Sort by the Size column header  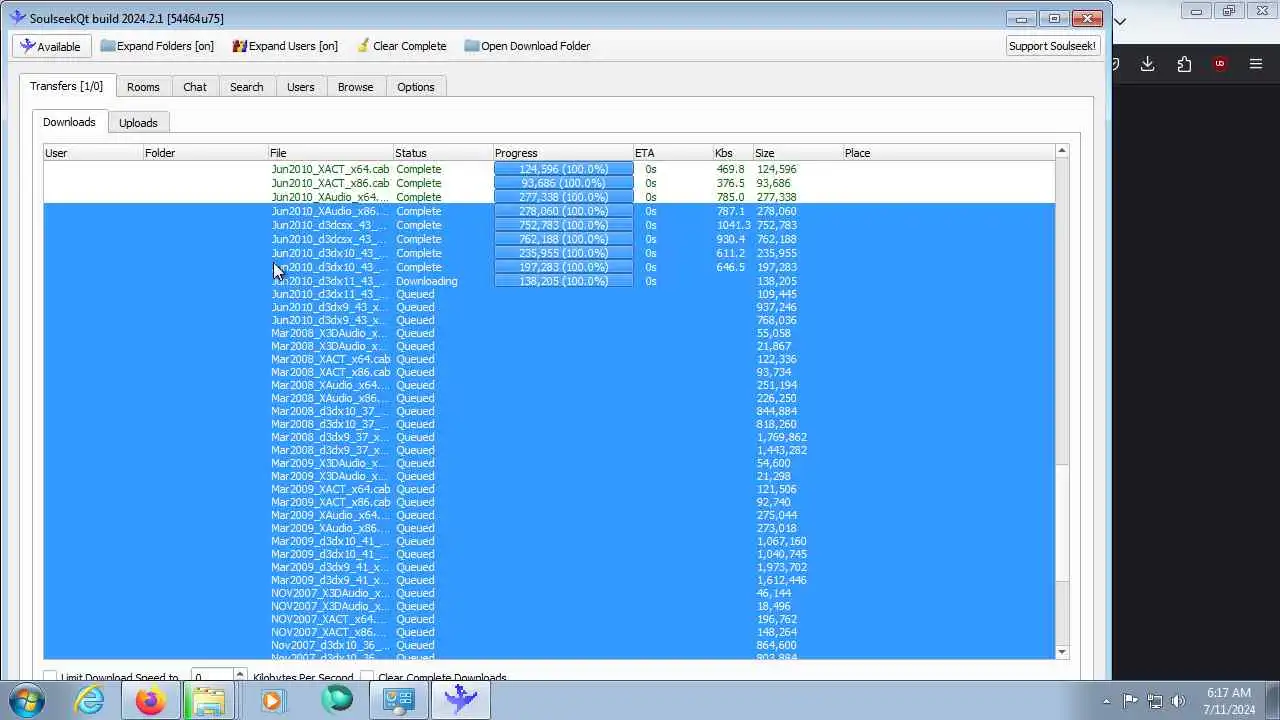click(x=798, y=153)
